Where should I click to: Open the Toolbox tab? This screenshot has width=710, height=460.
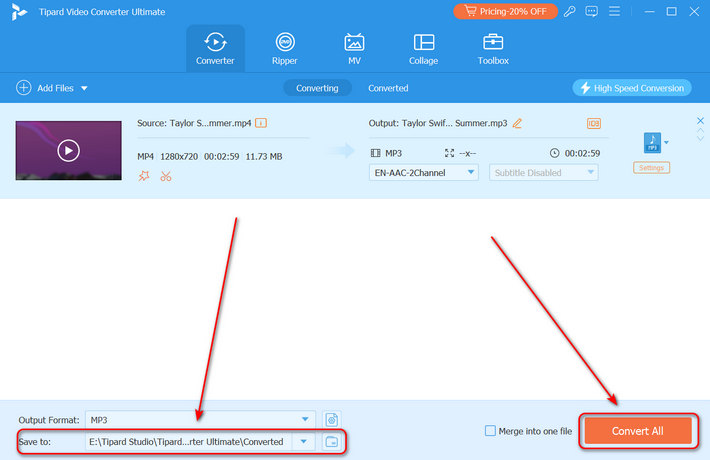(492, 48)
